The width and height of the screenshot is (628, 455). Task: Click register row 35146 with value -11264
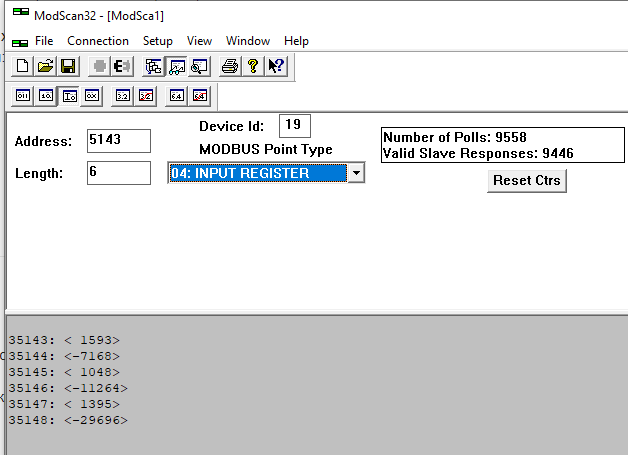tap(68, 388)
